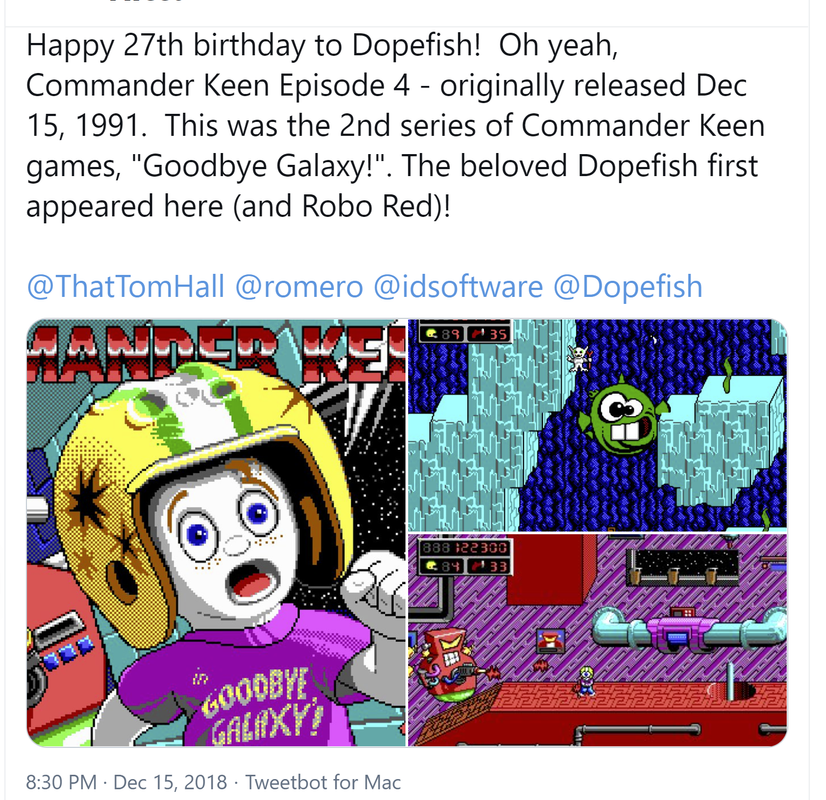The height and width of the screenshot is (800, 826).
Task: Open the Commander Keen cover art image
Action: (217, 532)
